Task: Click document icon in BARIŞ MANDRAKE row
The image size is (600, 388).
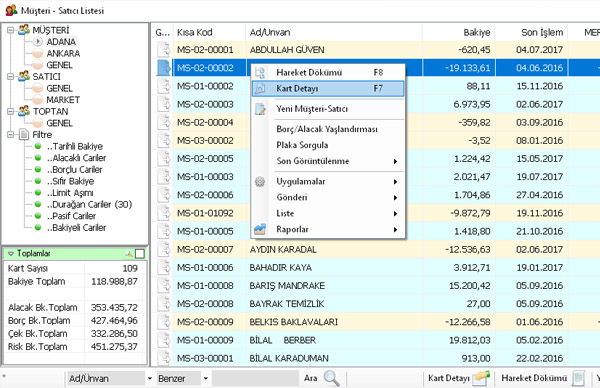Action: click(x=164, y=286)
